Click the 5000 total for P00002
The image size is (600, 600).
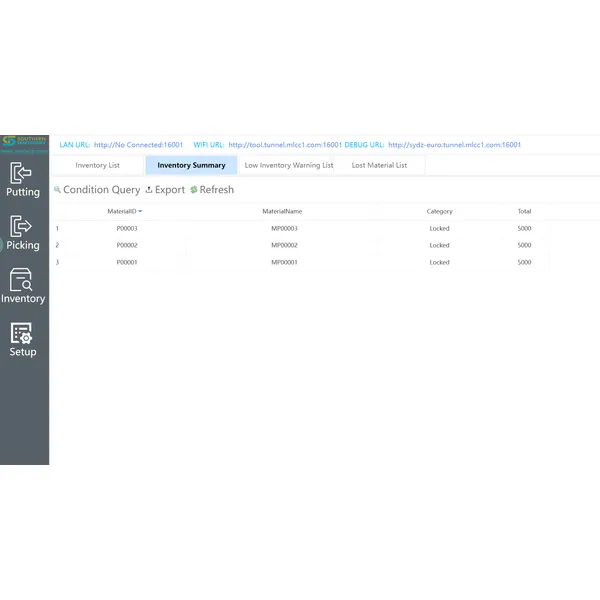pos(524,245)
